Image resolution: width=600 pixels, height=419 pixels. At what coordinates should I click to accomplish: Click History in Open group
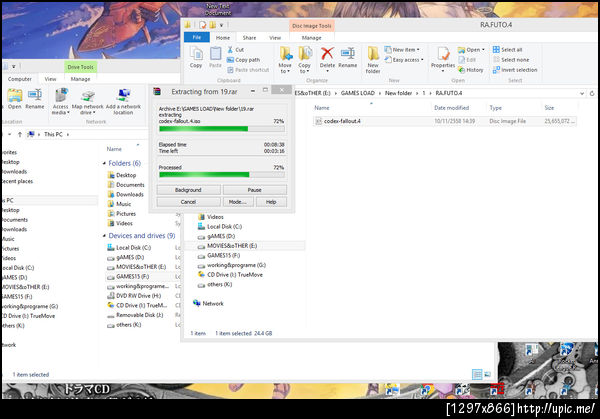pos(471,70)
